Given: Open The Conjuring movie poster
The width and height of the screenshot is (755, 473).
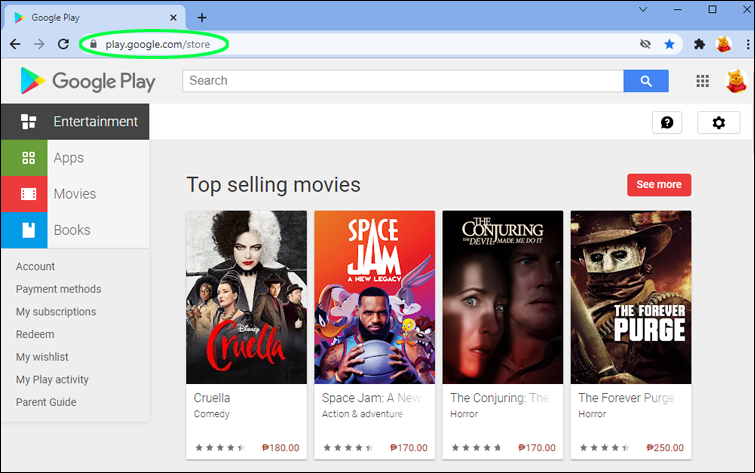Looking at the screenshot, I should coord(503,297).
